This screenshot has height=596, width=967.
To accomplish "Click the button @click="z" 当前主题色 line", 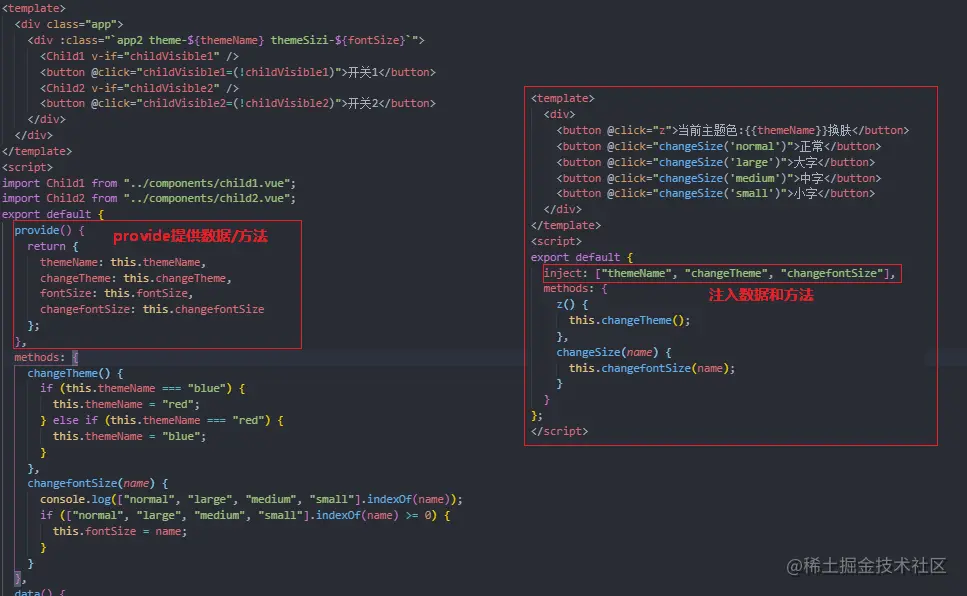I will [733, 130].
